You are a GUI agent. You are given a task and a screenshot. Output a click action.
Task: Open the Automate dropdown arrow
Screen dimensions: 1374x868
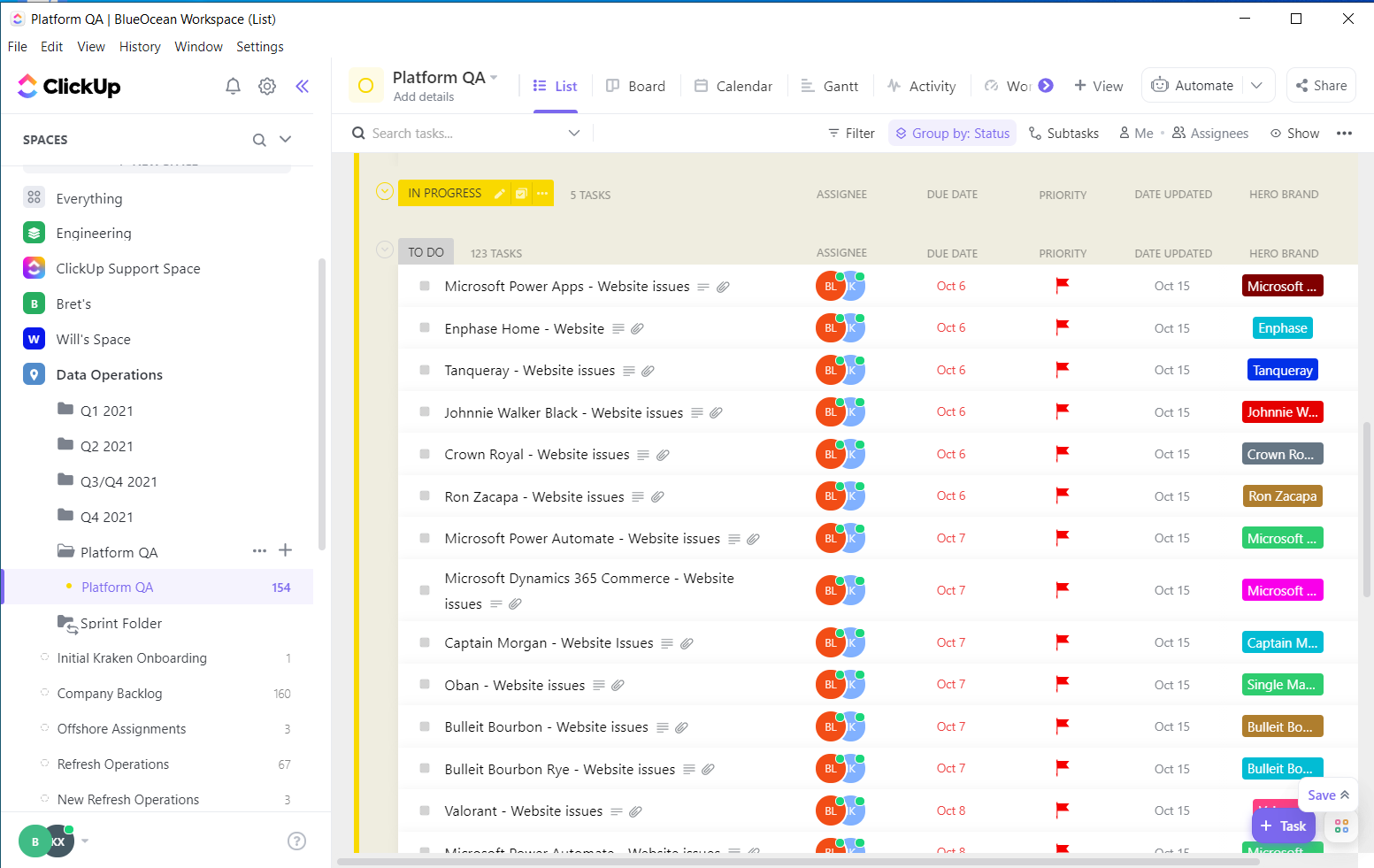tap(1257, 86)
